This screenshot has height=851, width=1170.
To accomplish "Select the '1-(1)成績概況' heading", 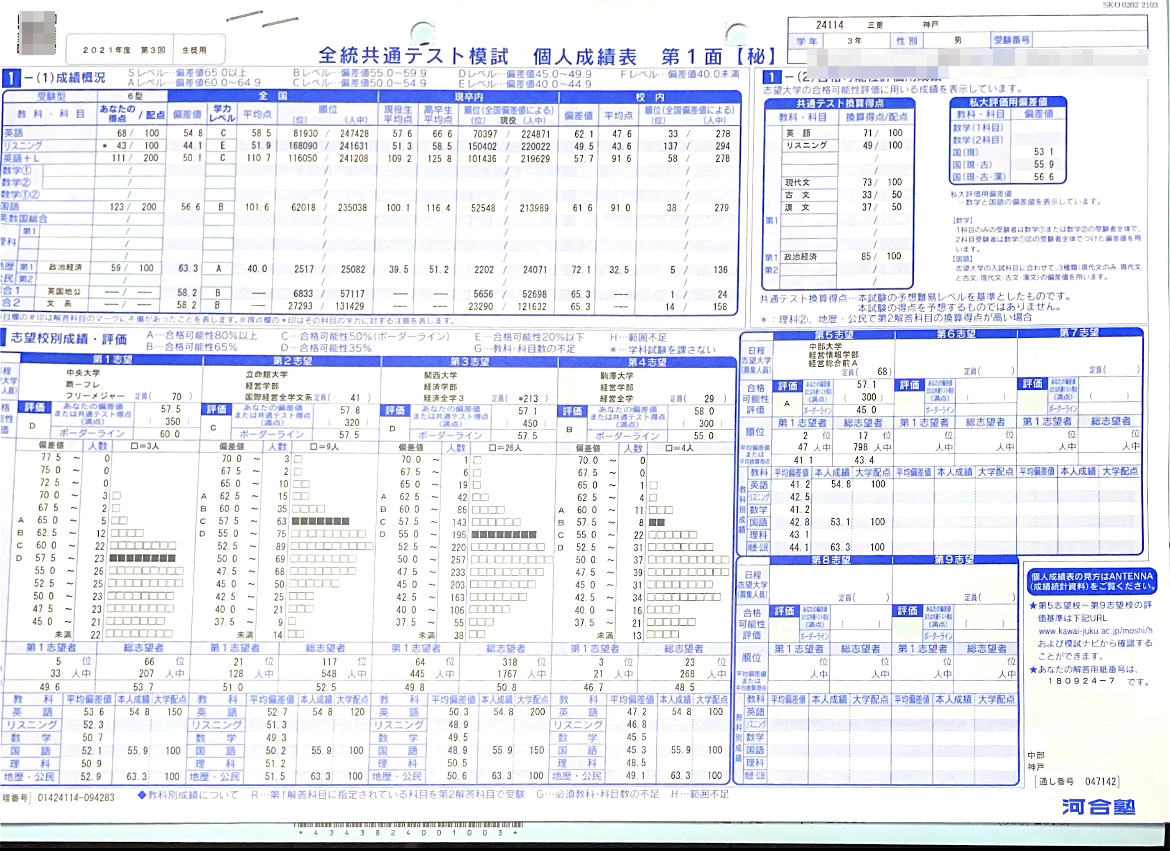I will tap(54, 77).
